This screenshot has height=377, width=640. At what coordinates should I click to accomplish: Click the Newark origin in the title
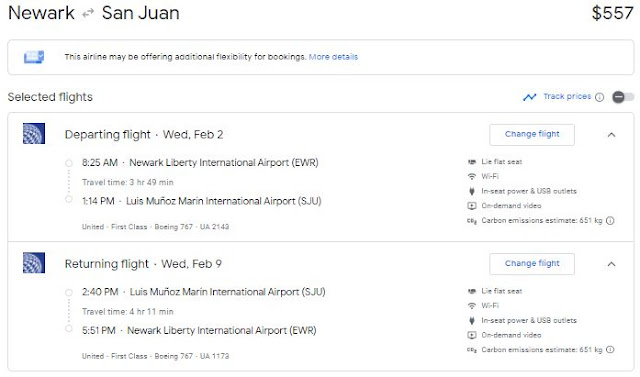tap(41, 13)
